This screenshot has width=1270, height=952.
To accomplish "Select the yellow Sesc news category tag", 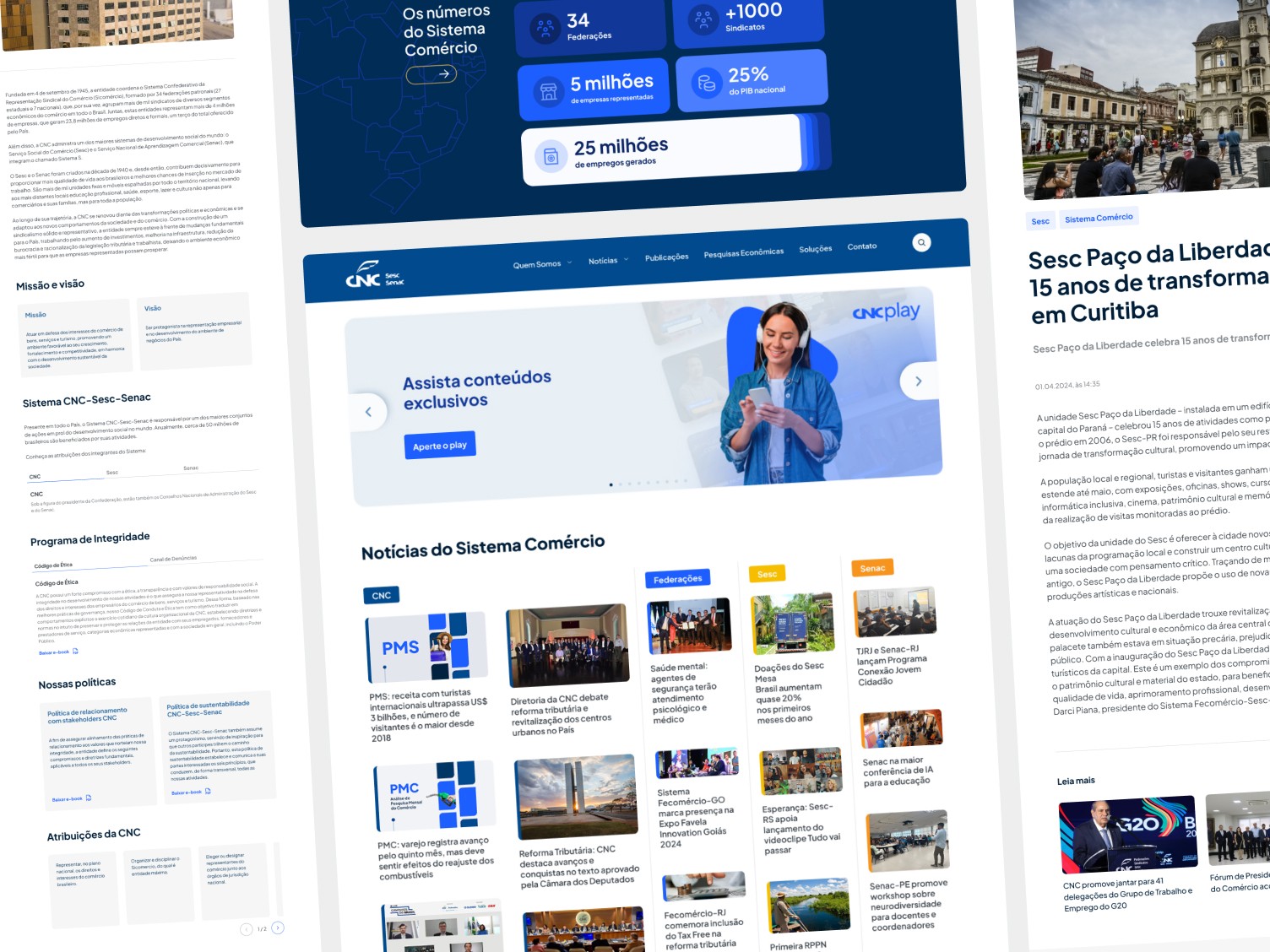I will point(767,574).
